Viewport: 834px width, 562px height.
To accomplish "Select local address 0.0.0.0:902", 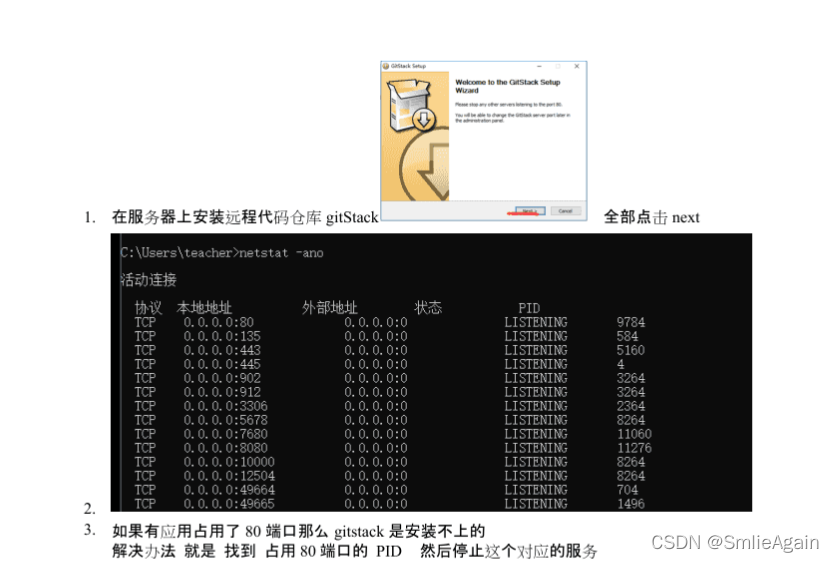I will click(222, 378).
